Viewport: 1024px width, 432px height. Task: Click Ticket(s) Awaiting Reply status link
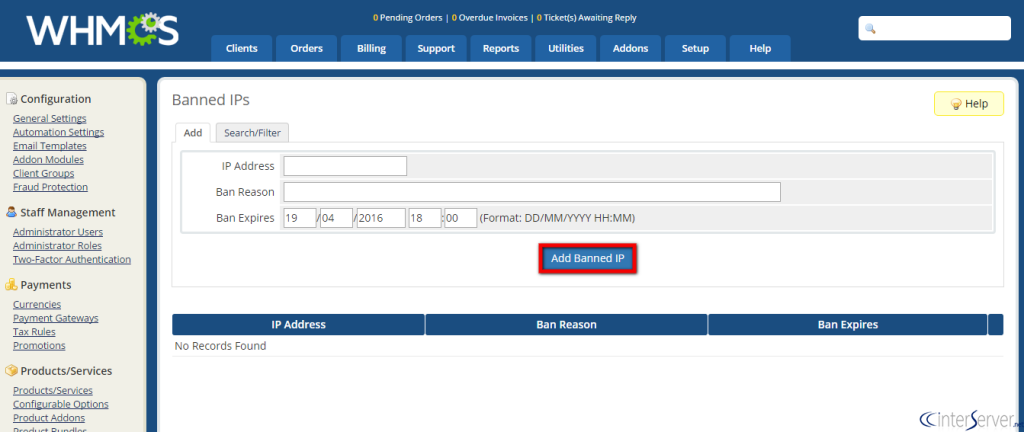(586, 18)
